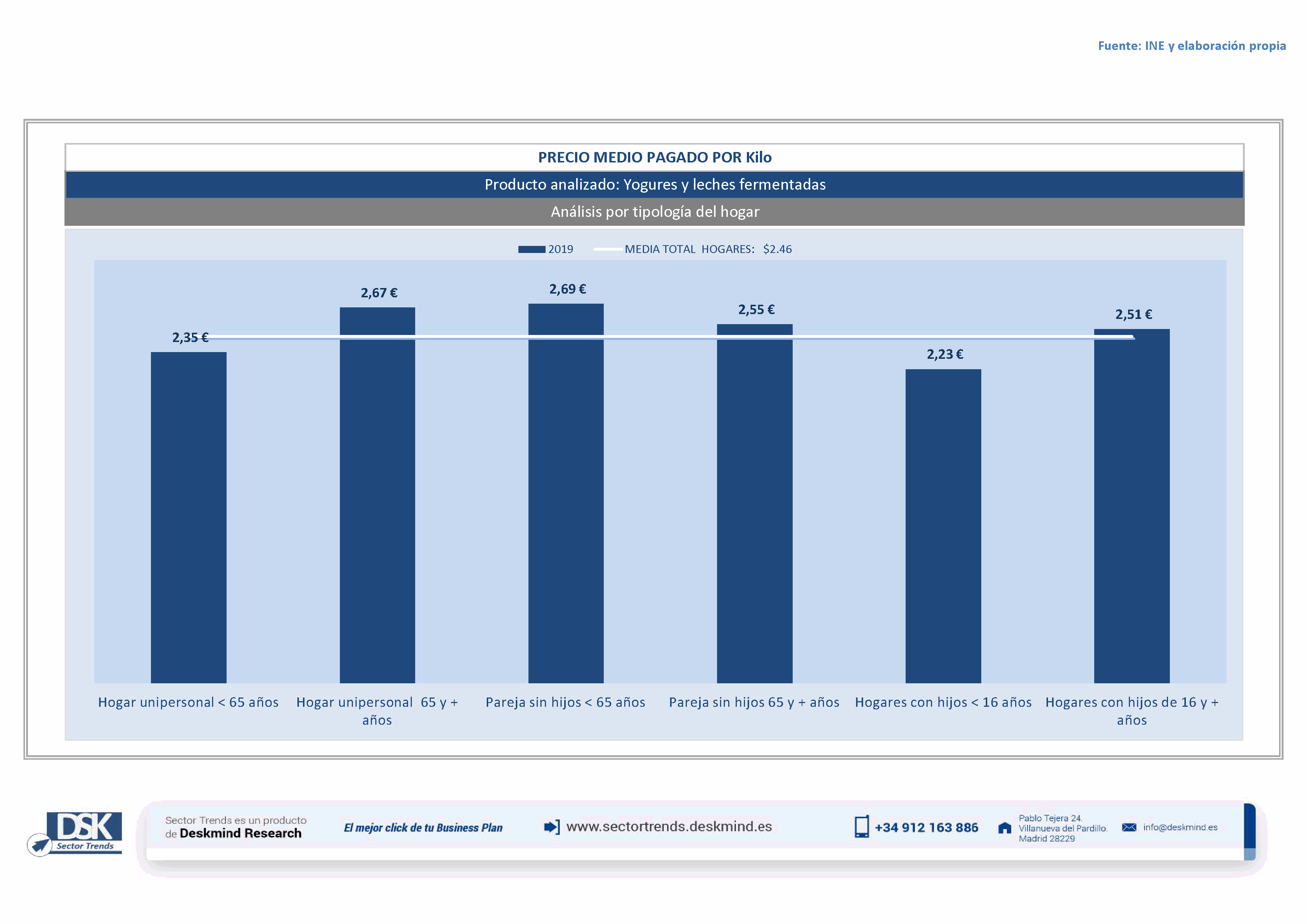1307x924 pixels.
Task: Click info@deskmind.es email address
Action: pyautogui.click(x=1180, y=827)
